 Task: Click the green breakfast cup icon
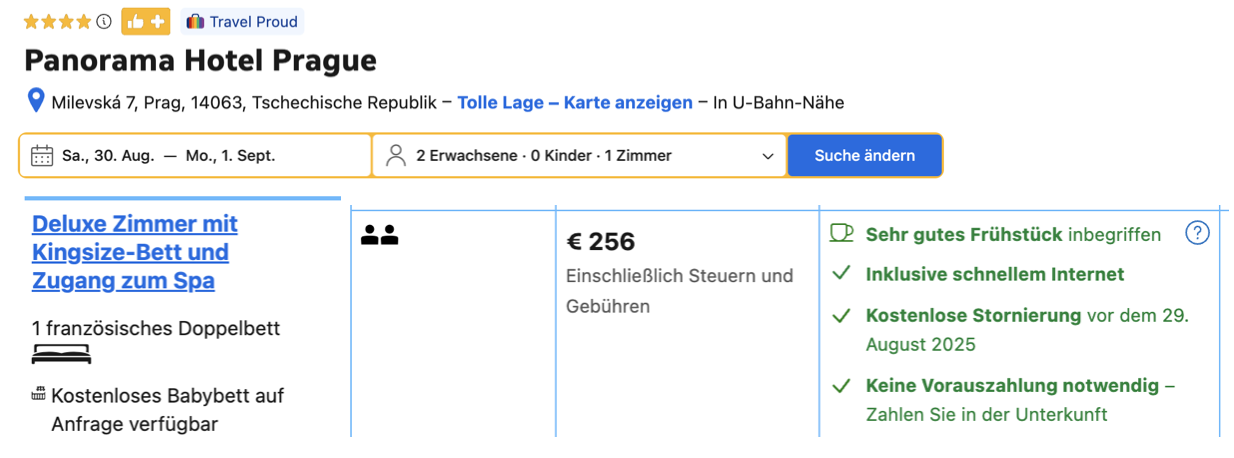[842, 233]
